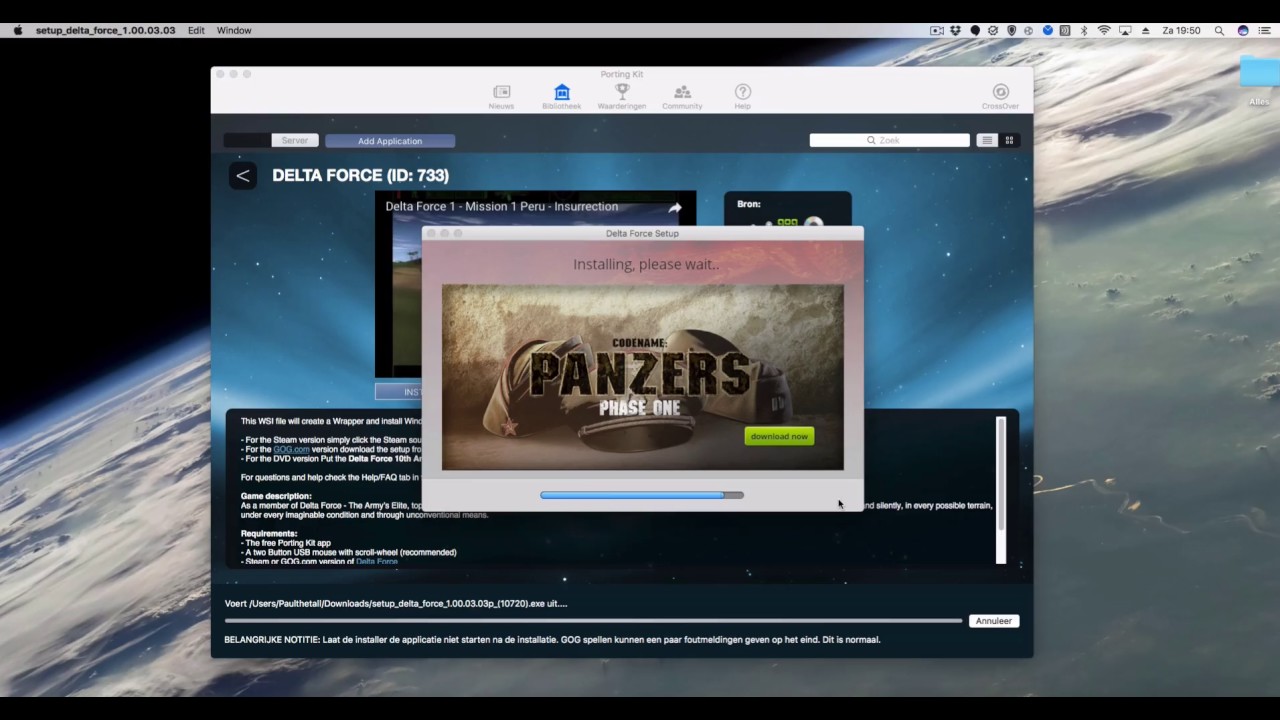Open the Bibliotheek library tab
1280x720 pixels.
pos(561,97)
